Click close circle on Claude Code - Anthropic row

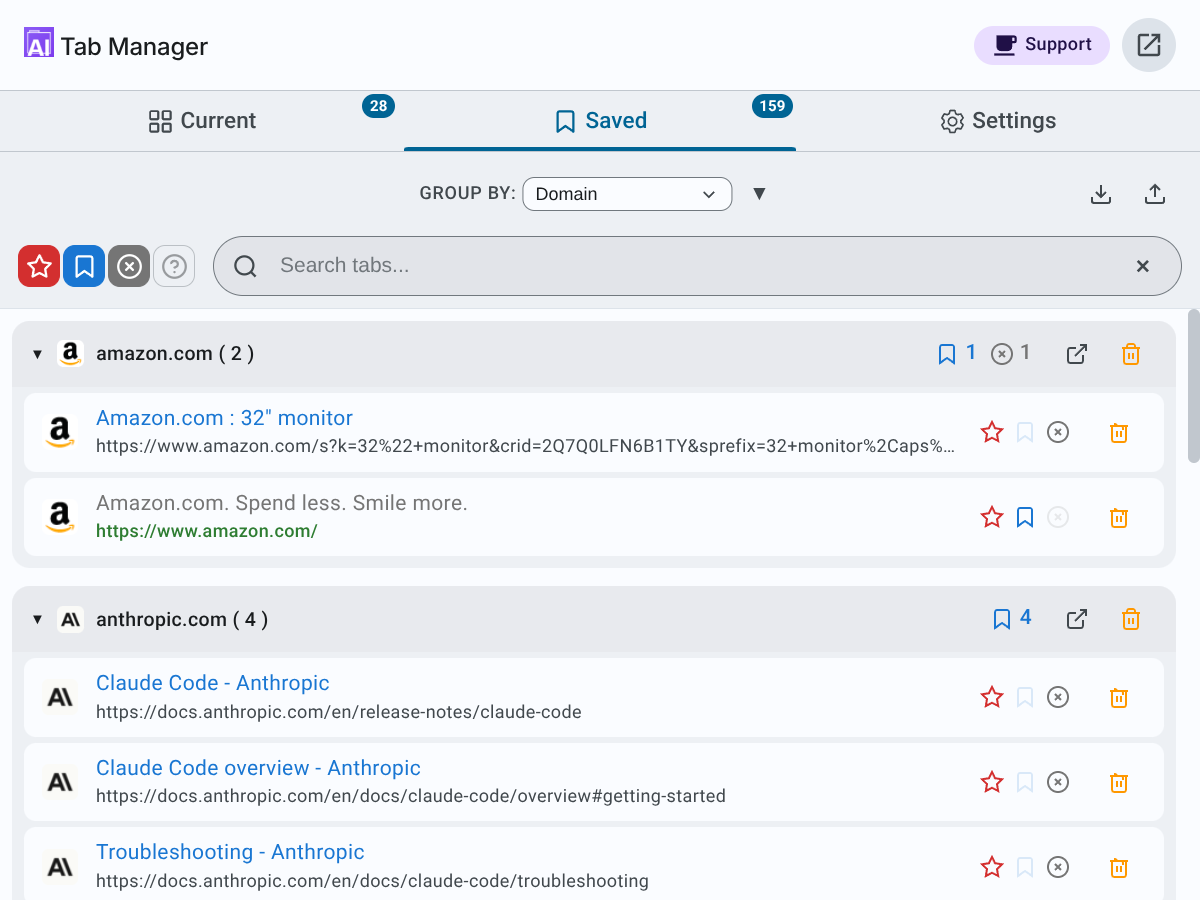coord(1058,697)
